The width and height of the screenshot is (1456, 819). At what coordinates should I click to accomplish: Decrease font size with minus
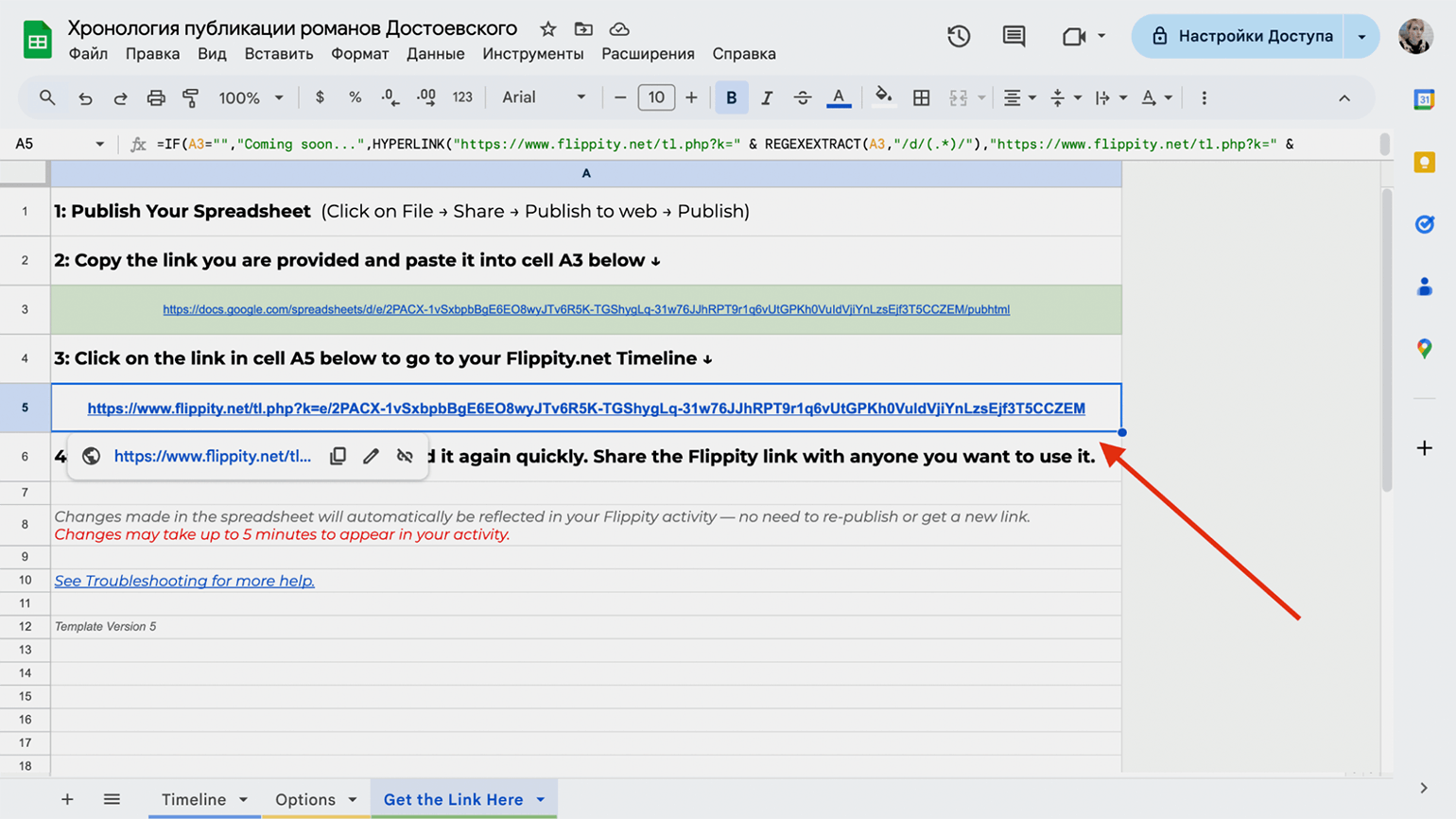pyautogui.click(x=620, y=97)
